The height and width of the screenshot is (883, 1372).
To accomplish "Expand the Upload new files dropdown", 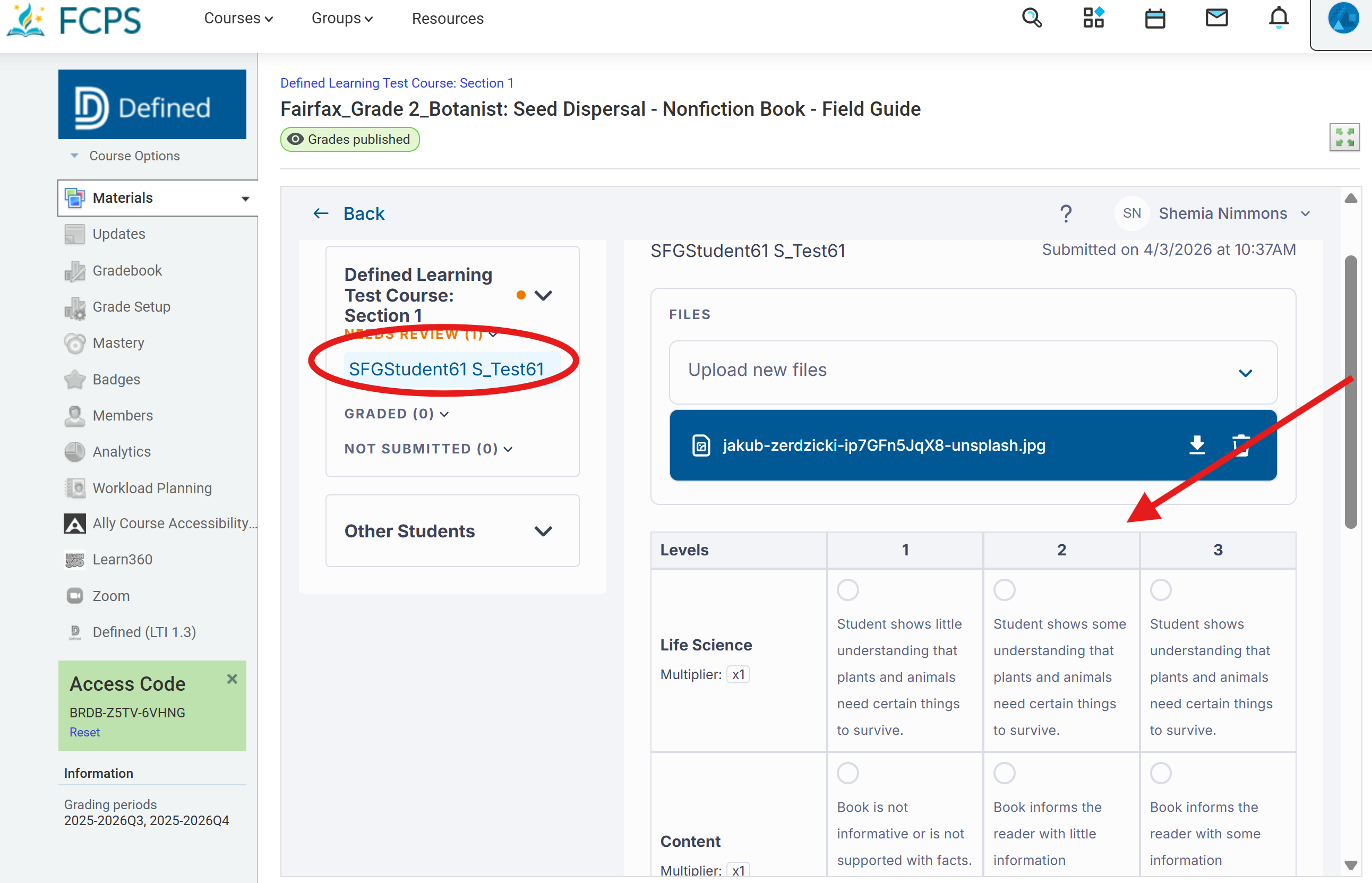I will pos(973,372).
